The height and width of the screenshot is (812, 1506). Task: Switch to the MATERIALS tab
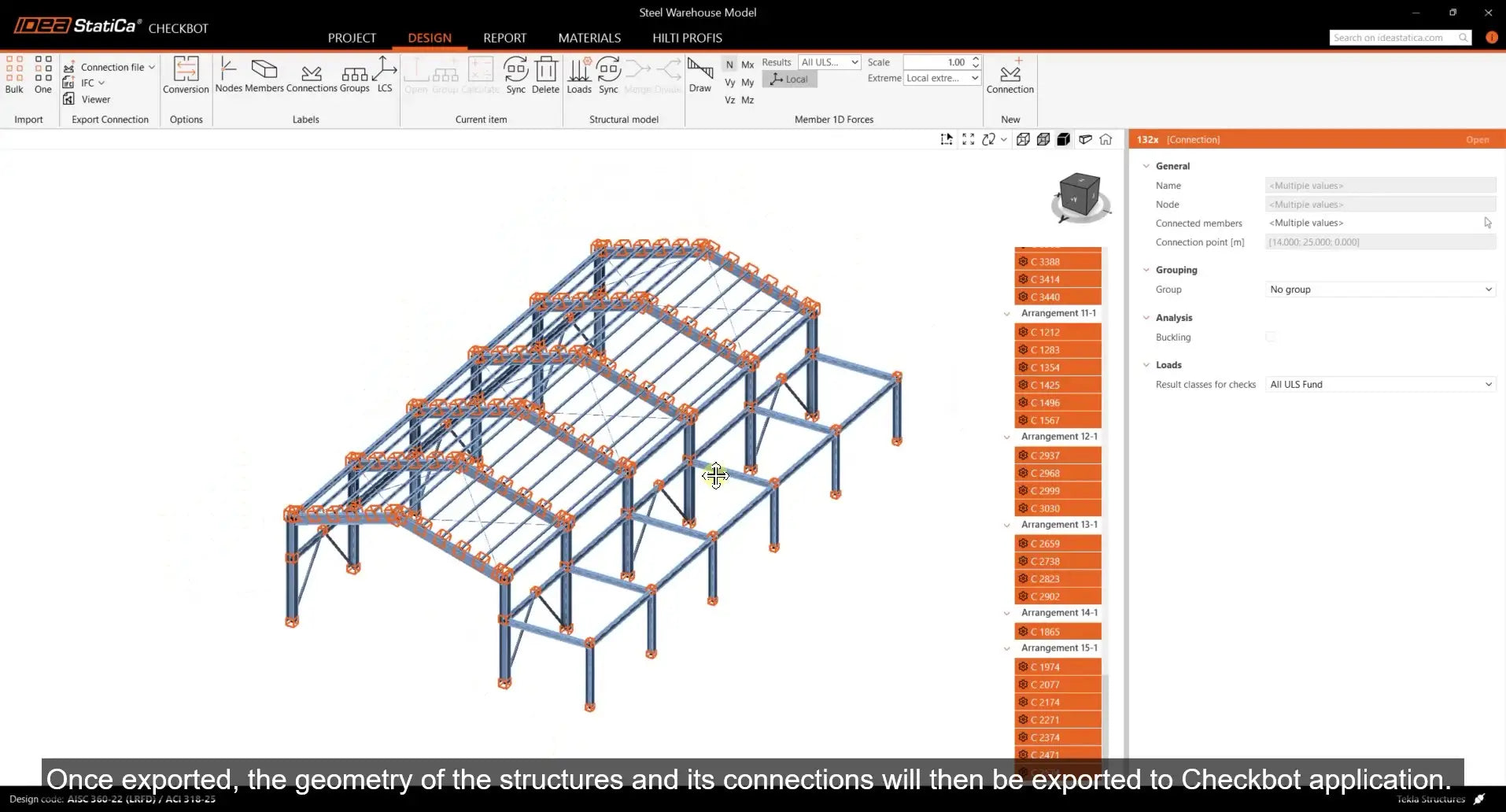click(589, 38)
